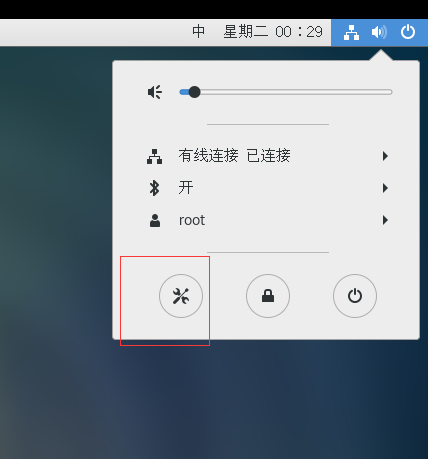Click the volume slider handle knob
Viewport: 428px width, 459px height.
coord(194,92)
